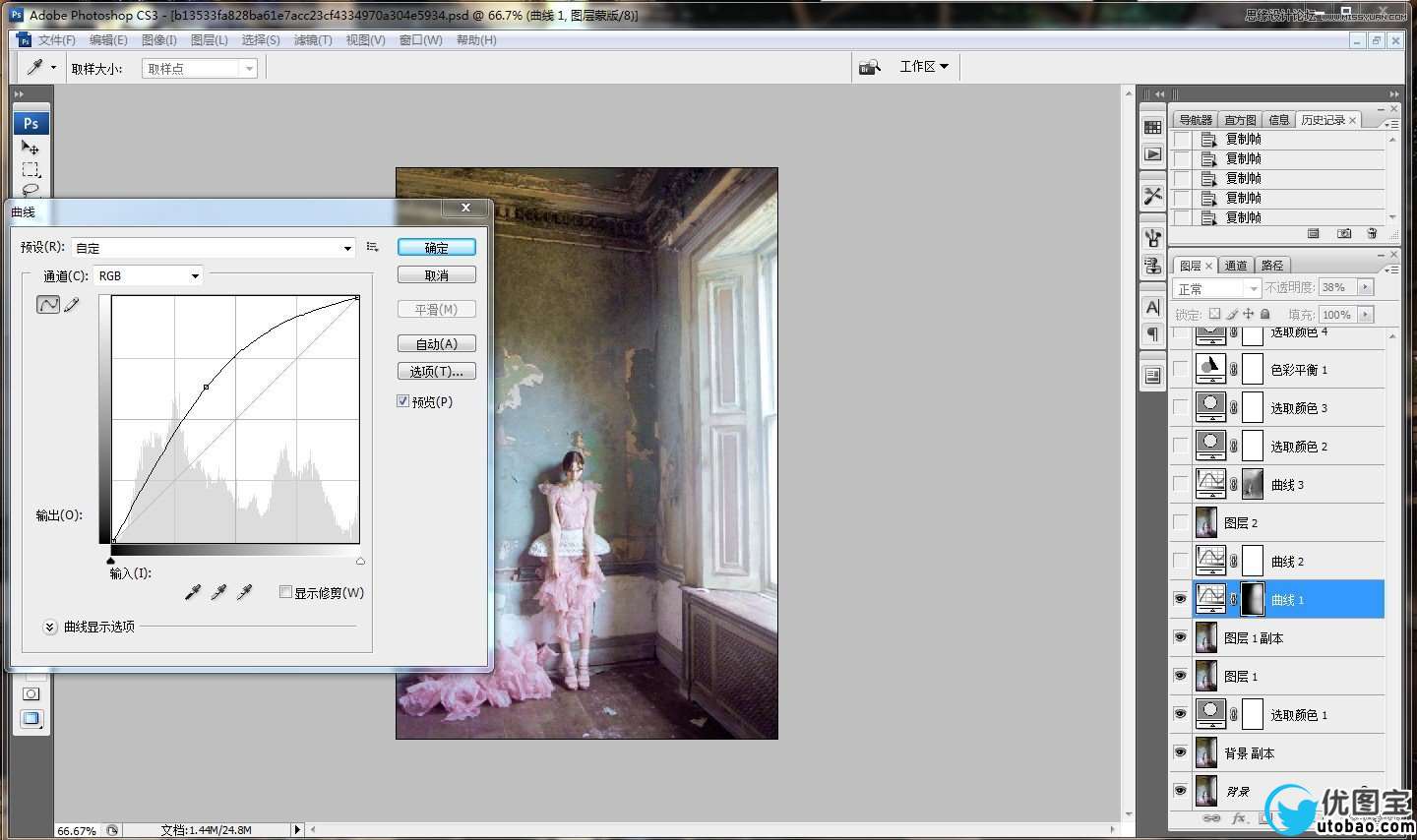The height and width of the screenshot is (840, 1417).
Task: Show the 曲线 2 layer
Action: point(1180,561)
